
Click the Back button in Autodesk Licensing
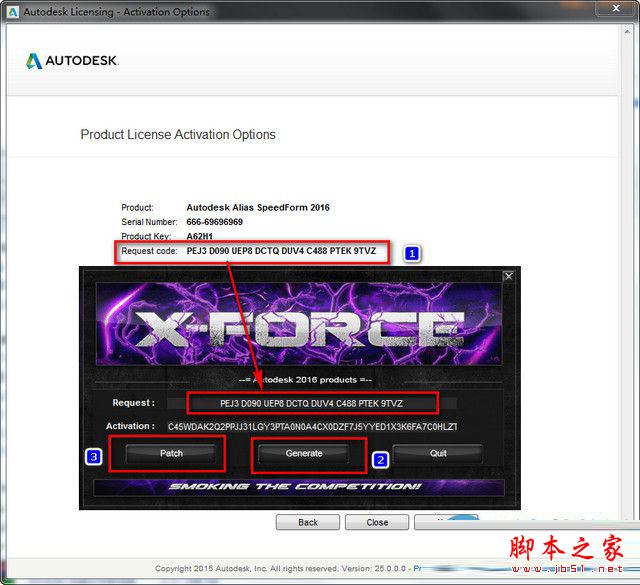(x=308, y=523)
